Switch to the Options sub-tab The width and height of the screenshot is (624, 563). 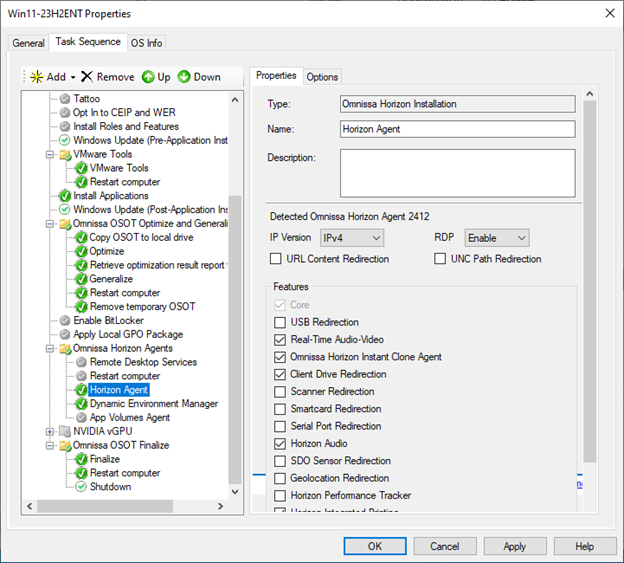322,77
